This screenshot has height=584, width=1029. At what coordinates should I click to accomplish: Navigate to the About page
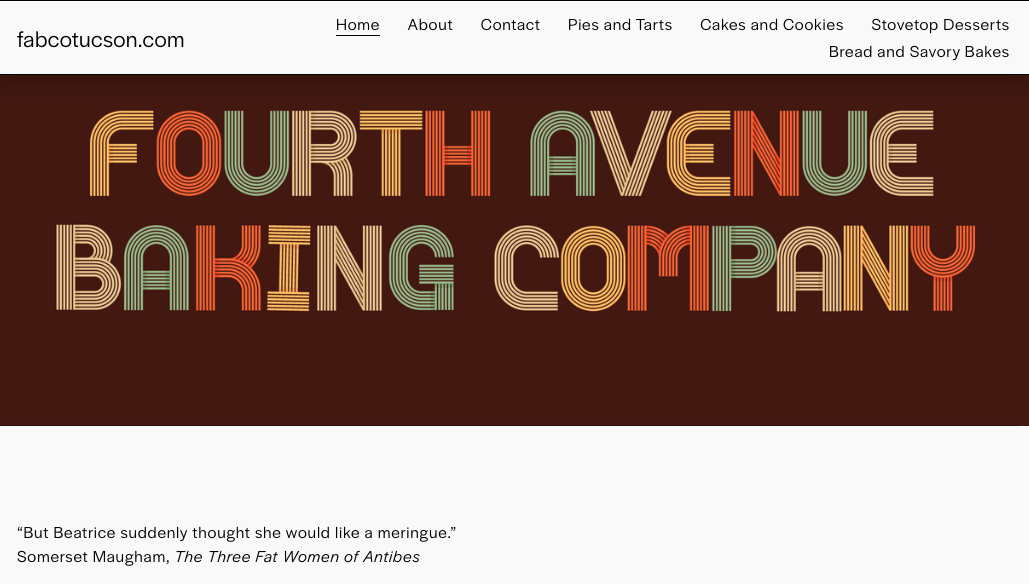pyautogui.click(x=430, y=25)
